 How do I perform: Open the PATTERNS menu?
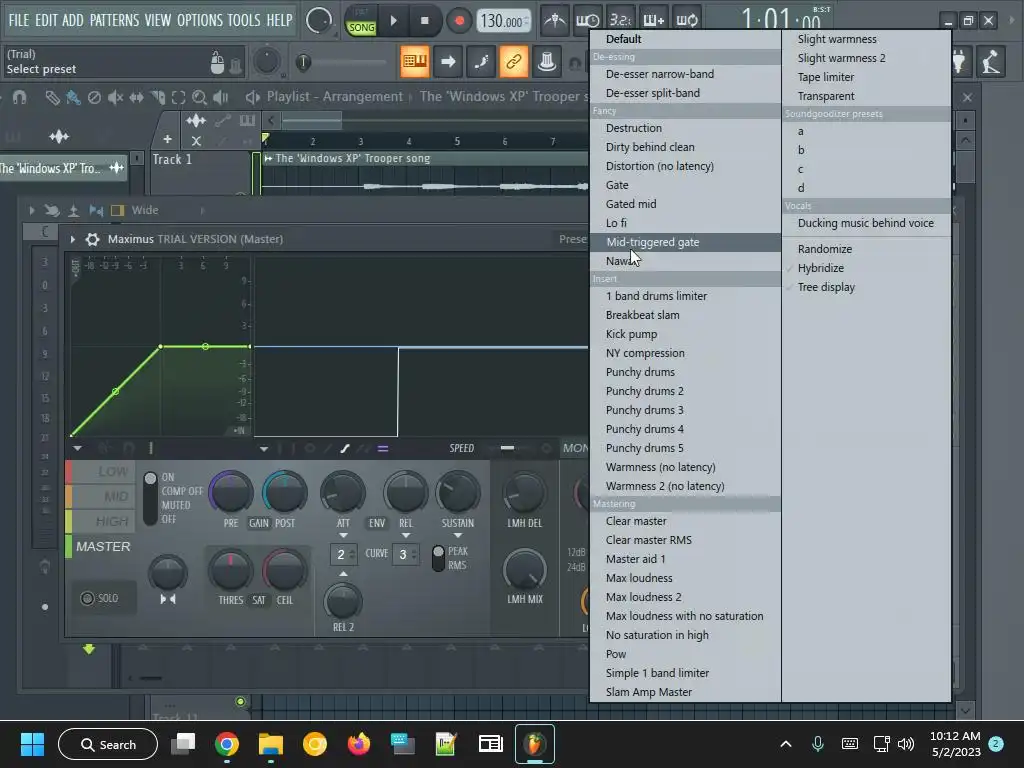pyautogui.click(x=114, y=20)
